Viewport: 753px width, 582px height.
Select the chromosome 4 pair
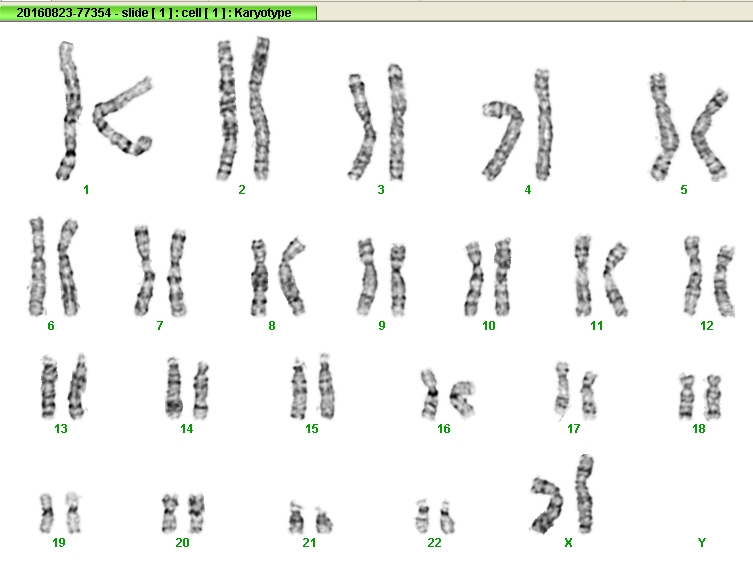pos(517,125)
